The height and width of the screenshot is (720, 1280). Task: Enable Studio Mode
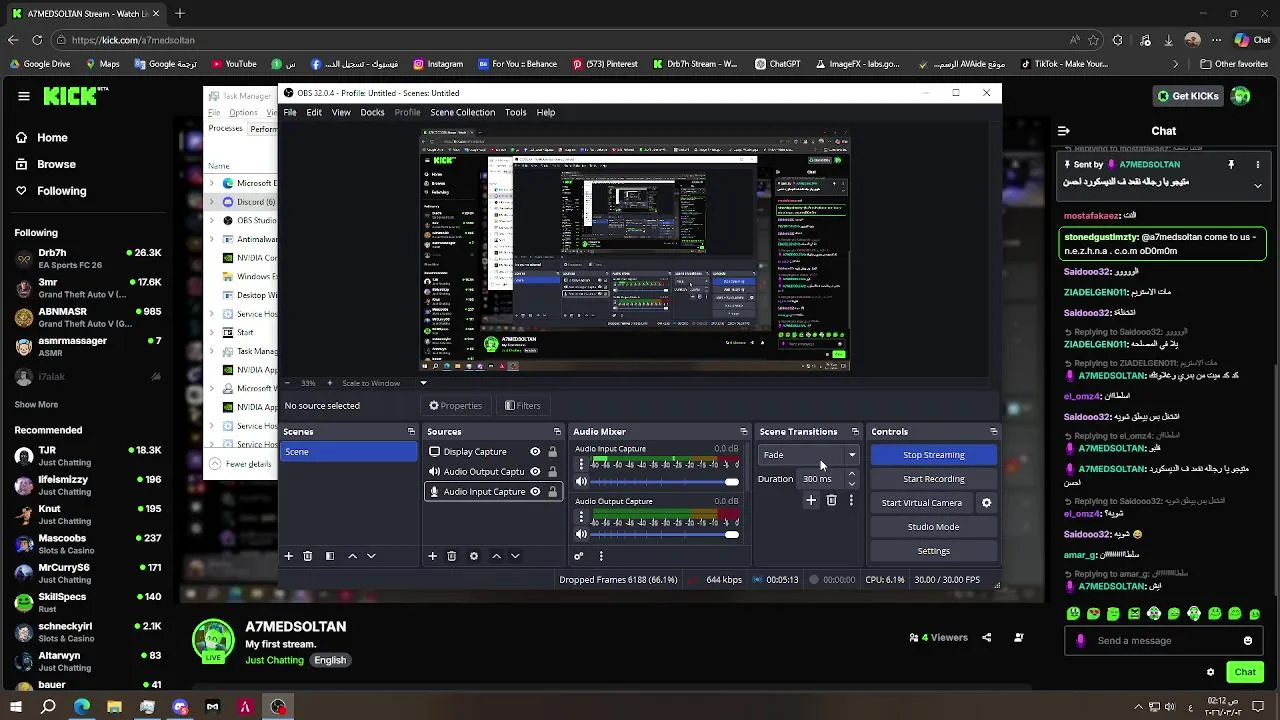tap(934, 527)
